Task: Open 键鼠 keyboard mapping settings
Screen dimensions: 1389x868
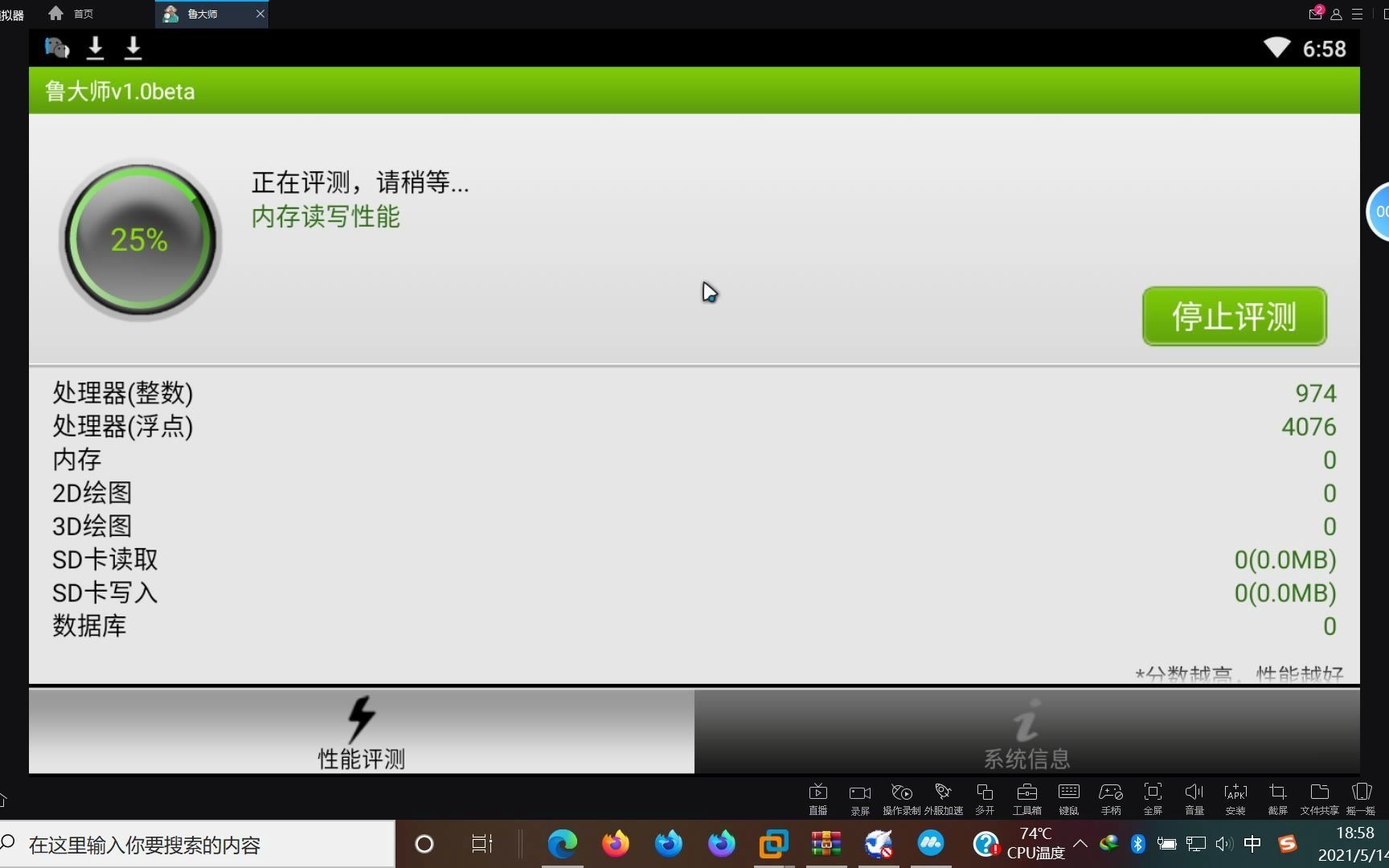Action: click(1068, 796)
